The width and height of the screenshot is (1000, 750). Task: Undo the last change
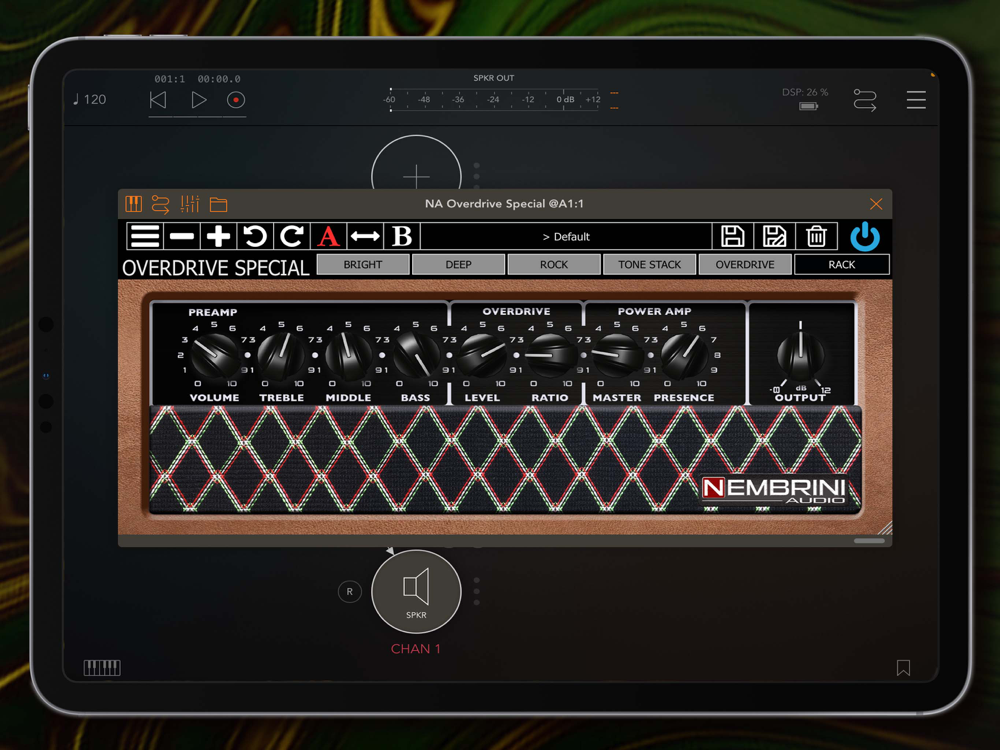255,237
